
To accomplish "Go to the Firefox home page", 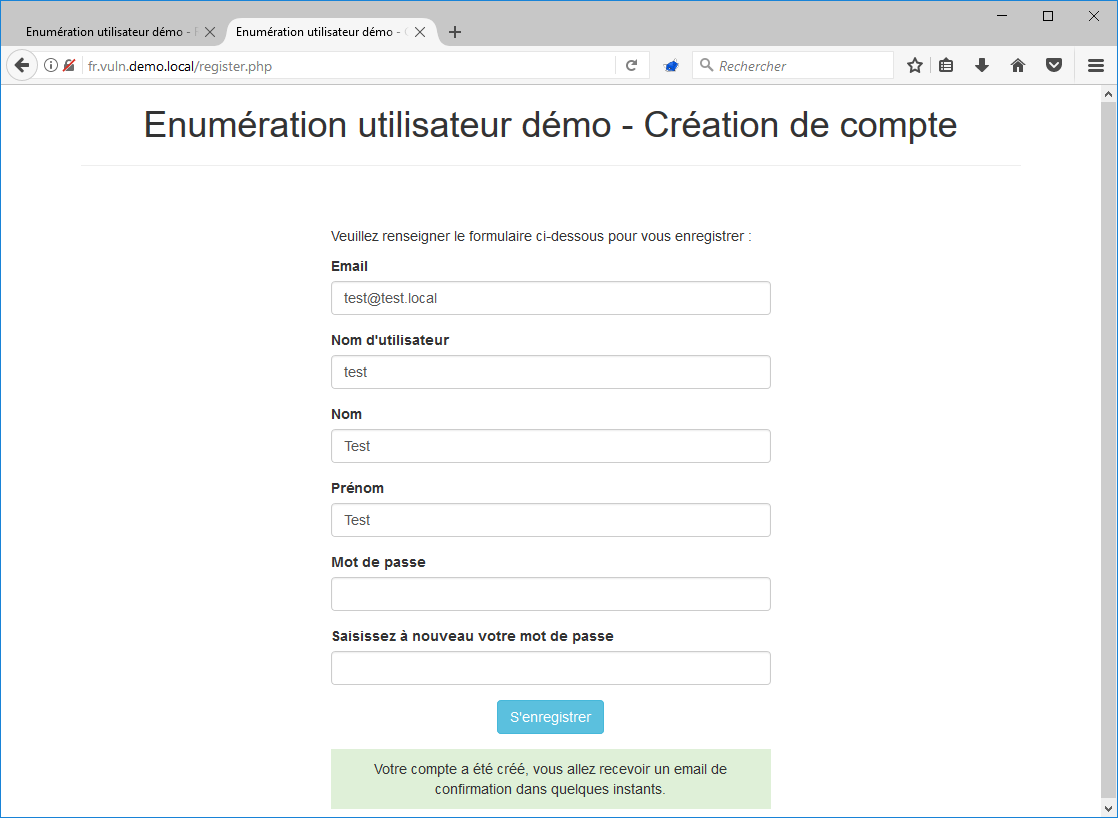I will pyautogui.click(x=1018, y=64).
